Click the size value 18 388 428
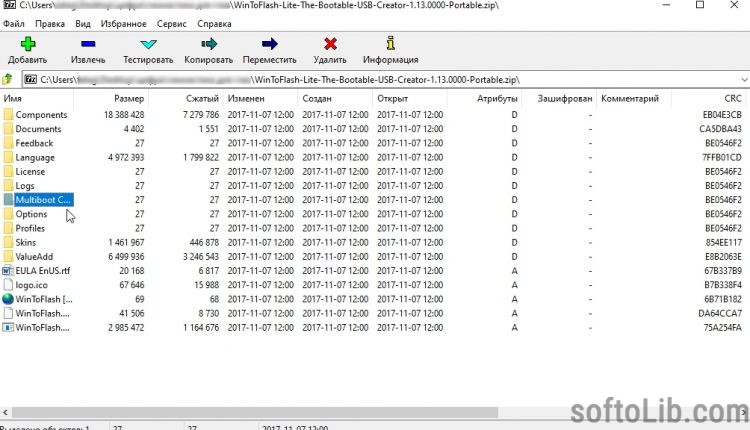Image resolution: width=750 pixels, height=430 pixels. click(x=124, y=115)
